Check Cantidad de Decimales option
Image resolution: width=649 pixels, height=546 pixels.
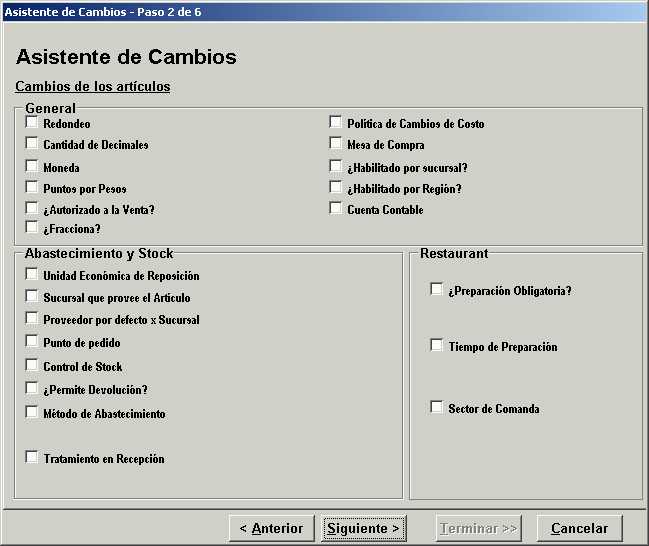coord(32,144)
